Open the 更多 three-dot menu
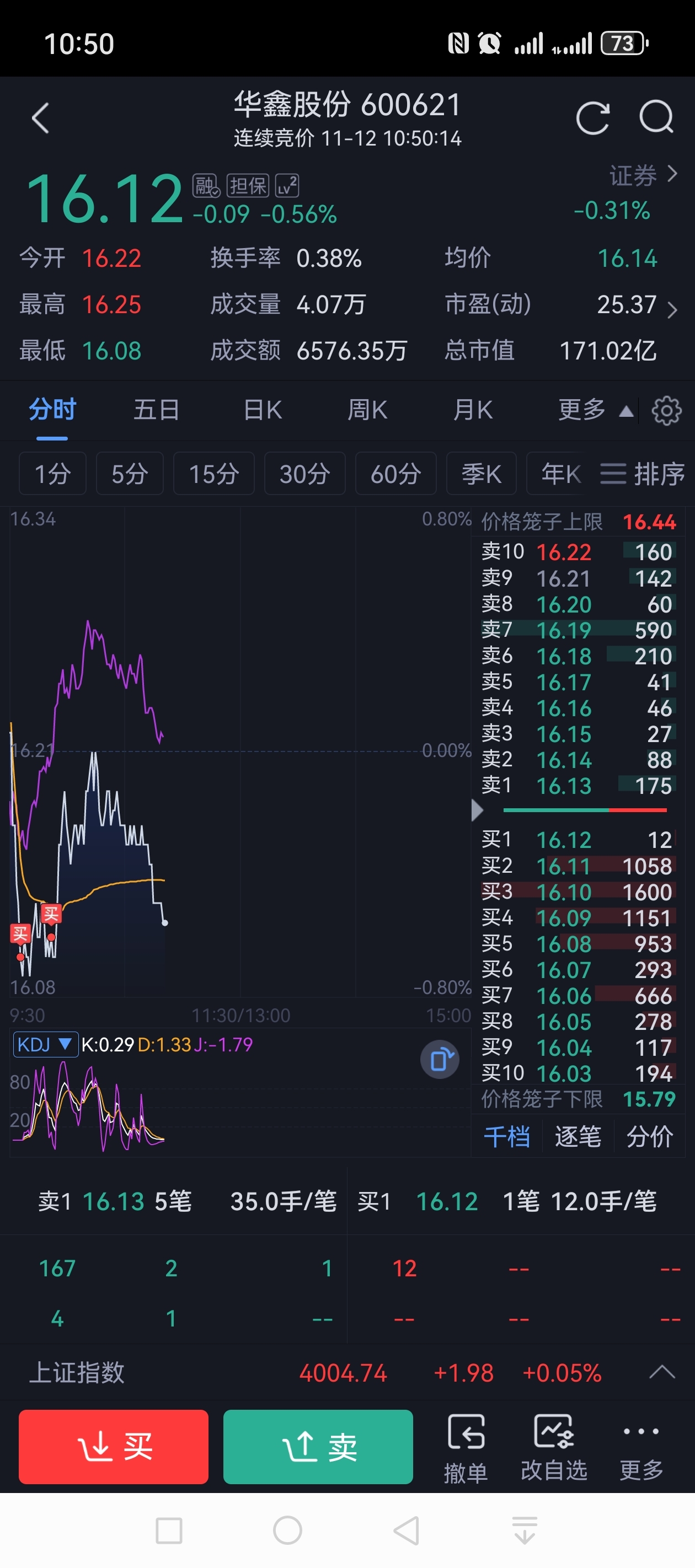The height and width of the screenshot is (1568, 695). pyautogui.click(x=641, y=1448)
